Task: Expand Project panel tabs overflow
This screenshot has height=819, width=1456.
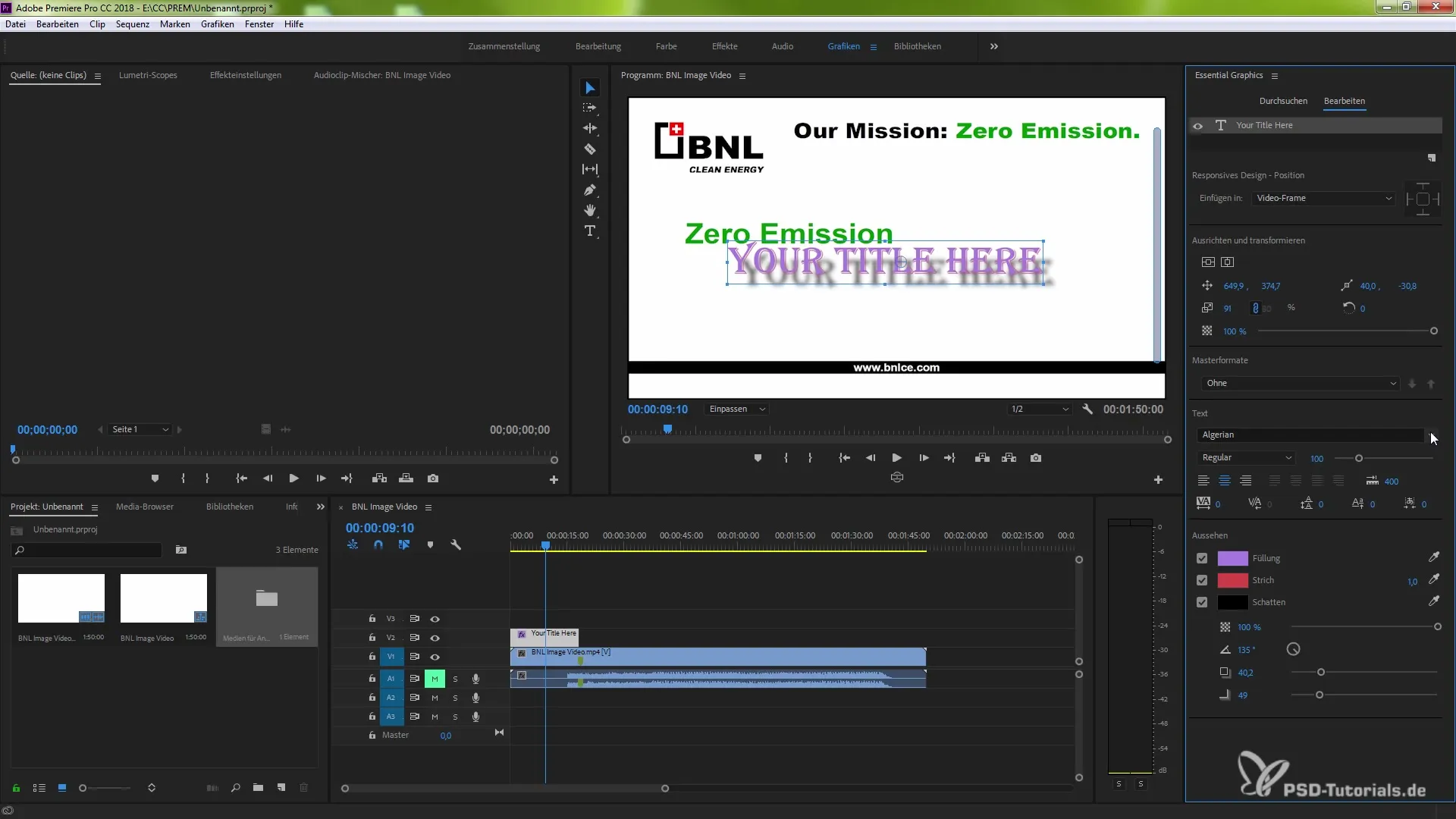Action: (321, 507)
